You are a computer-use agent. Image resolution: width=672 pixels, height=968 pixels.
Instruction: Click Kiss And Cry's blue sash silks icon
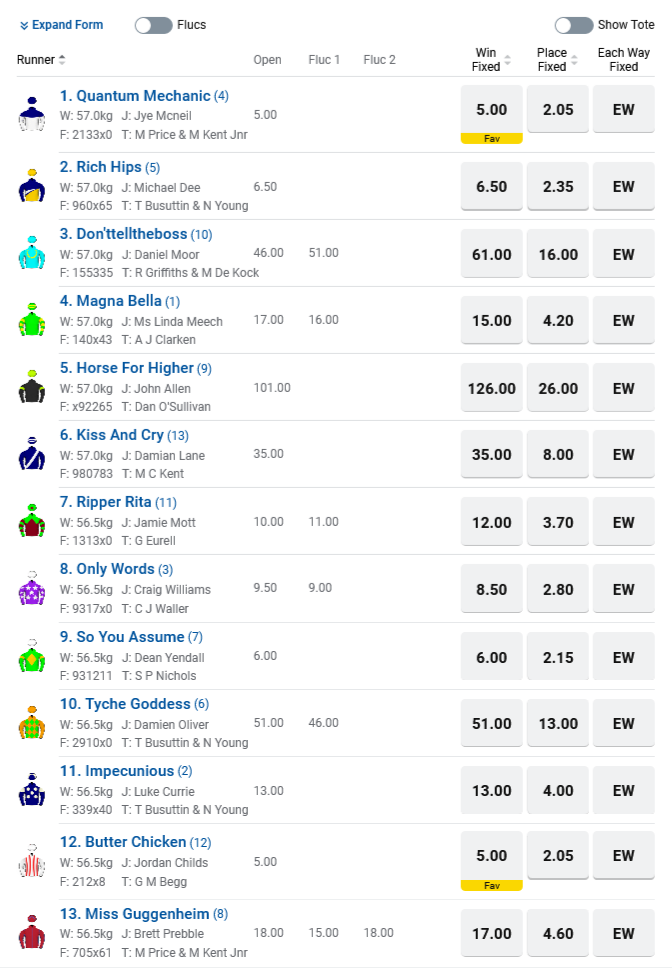(32, 454)
